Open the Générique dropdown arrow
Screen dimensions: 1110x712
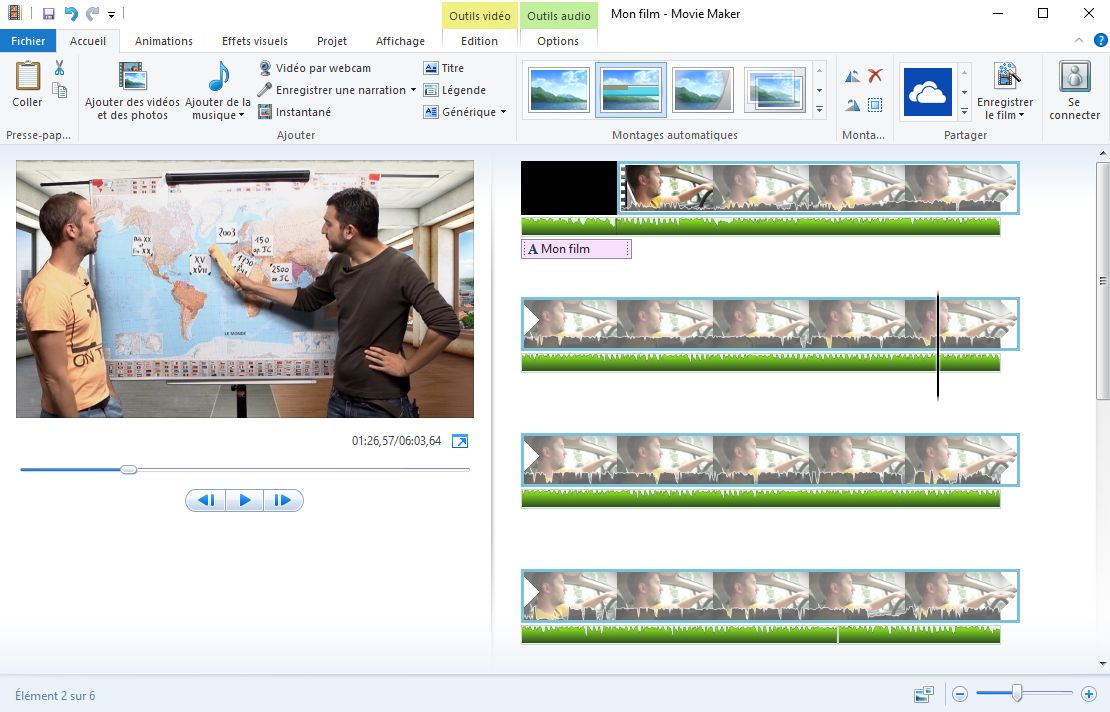click(x=503, y=112)
